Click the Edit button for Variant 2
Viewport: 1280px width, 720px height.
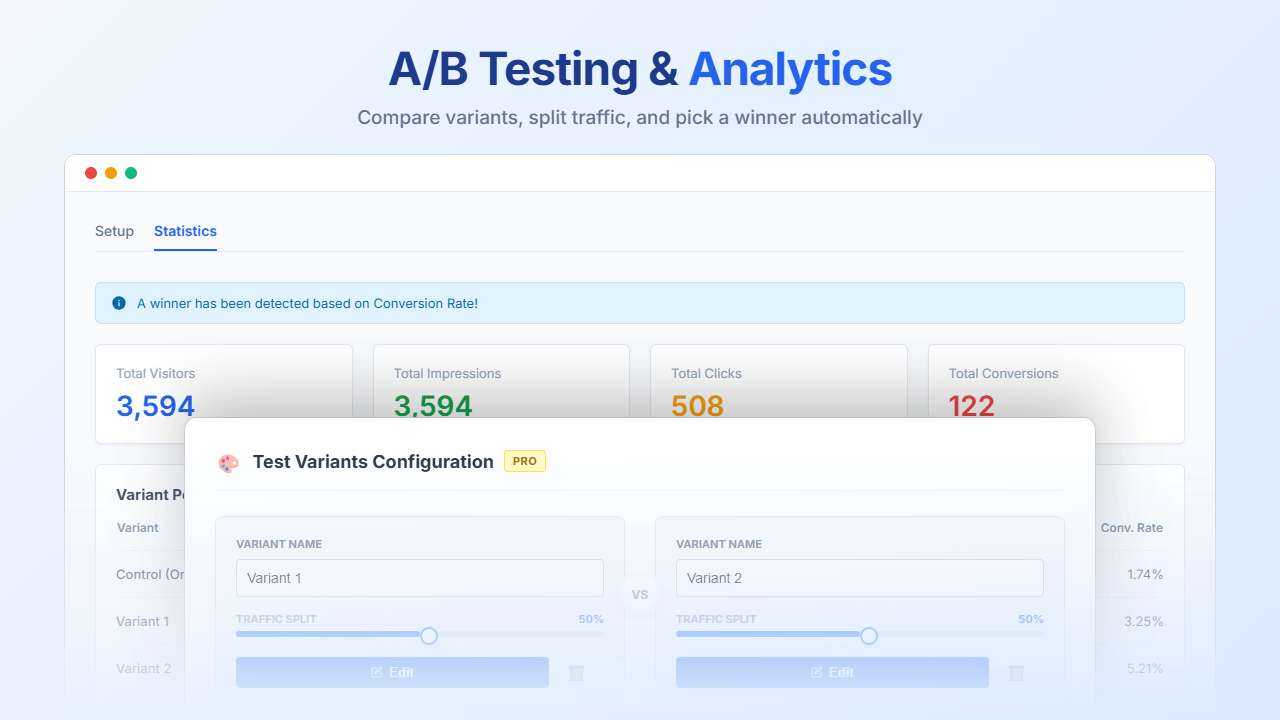832,672
